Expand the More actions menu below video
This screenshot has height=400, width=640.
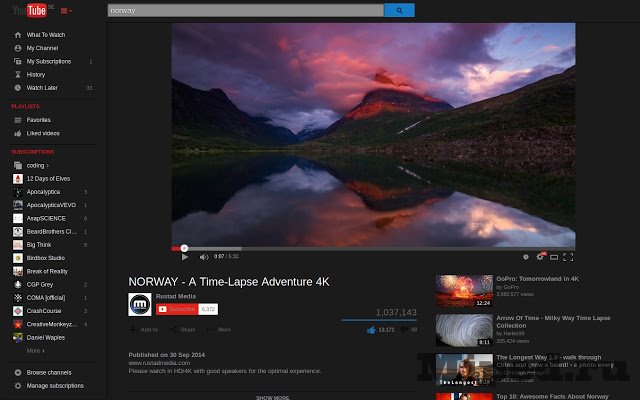tap(220, 329)
